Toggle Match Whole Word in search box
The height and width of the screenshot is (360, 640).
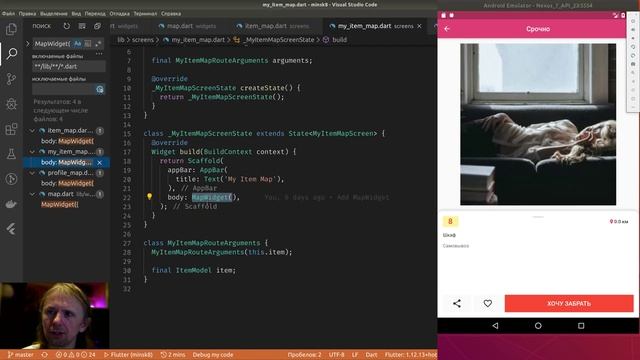tap(88, 43)
